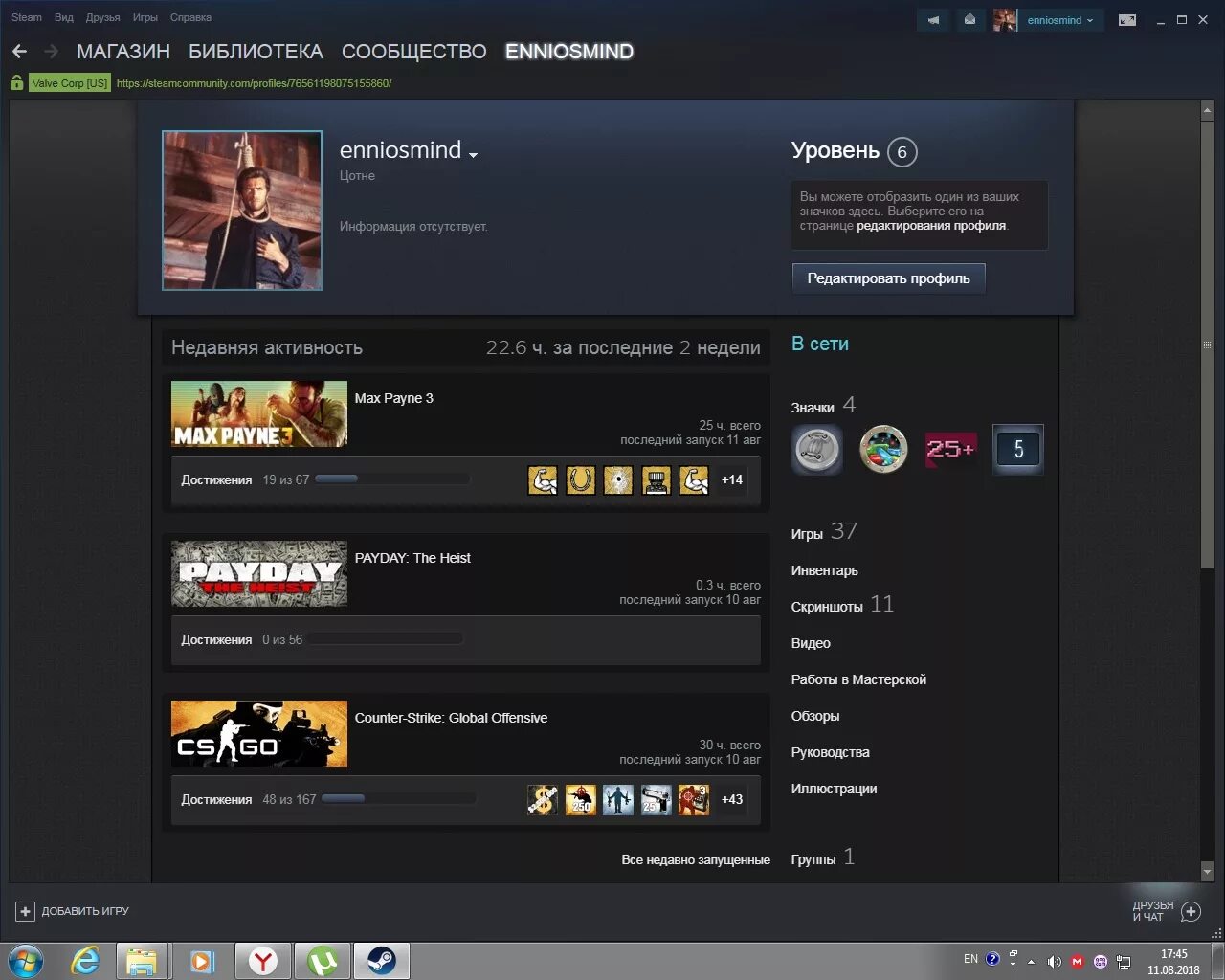Open the fourth Max Payne 3 achievement icon
The image size is (1225, 980).
click(657, 479)
